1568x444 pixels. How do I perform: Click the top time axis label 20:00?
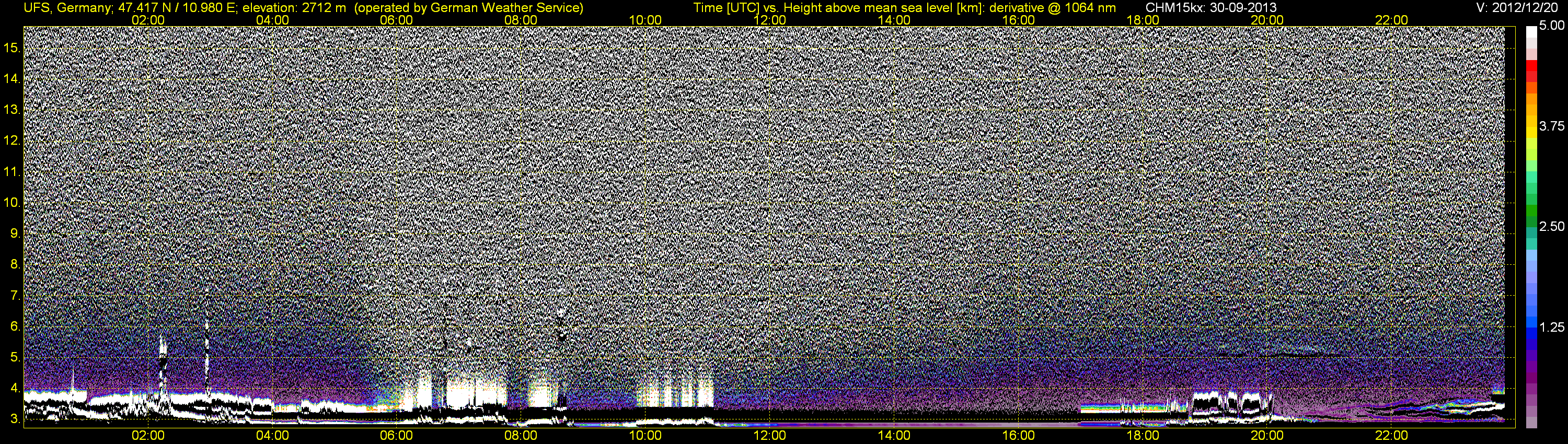[1267, 20]
